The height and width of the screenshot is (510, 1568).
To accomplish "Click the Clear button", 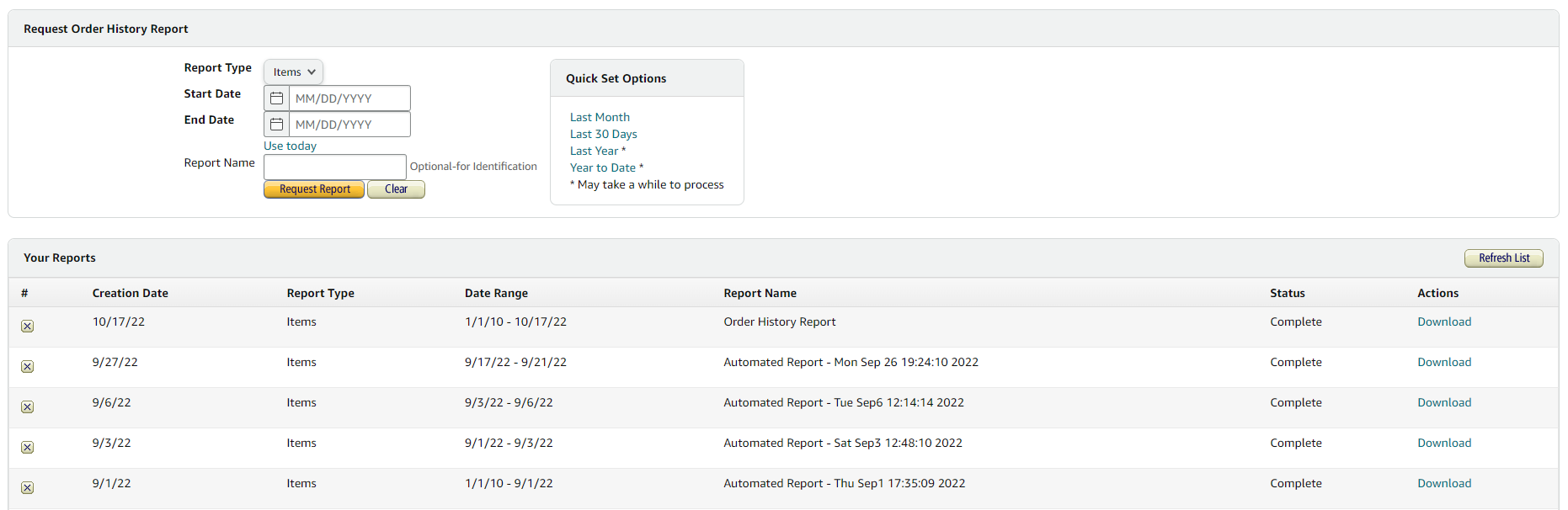I will pyautogui.click(x=396, y=189).
